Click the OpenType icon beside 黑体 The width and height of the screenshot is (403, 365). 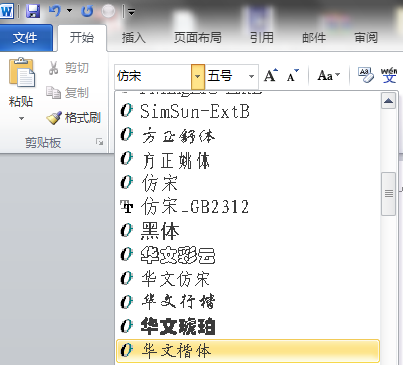[127, 230]
